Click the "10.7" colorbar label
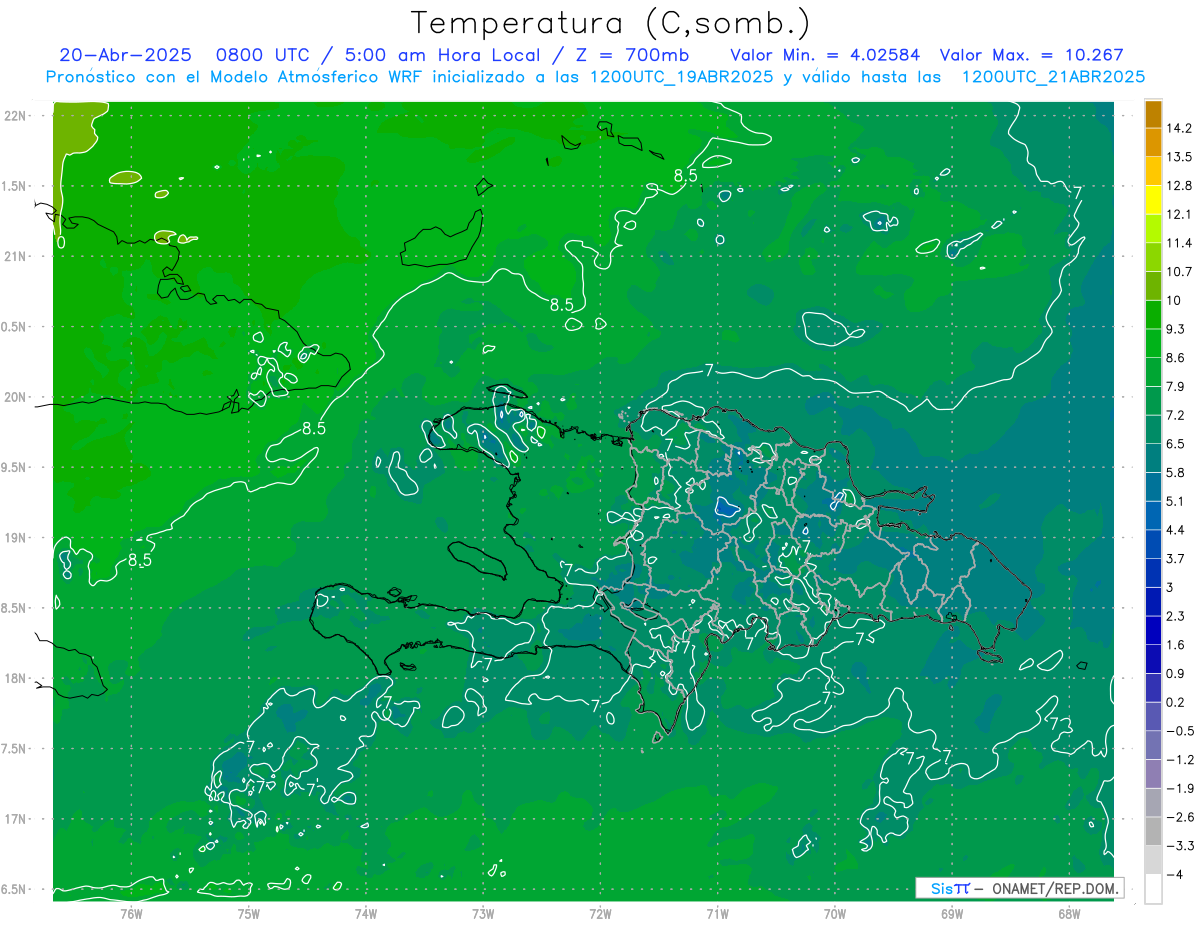 pyautogui.click(x=1180, y=272)
